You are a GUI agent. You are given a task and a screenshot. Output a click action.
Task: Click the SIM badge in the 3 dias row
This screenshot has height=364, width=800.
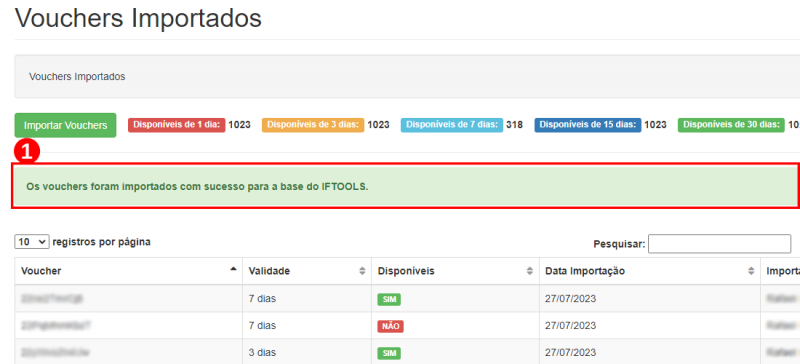389,353
